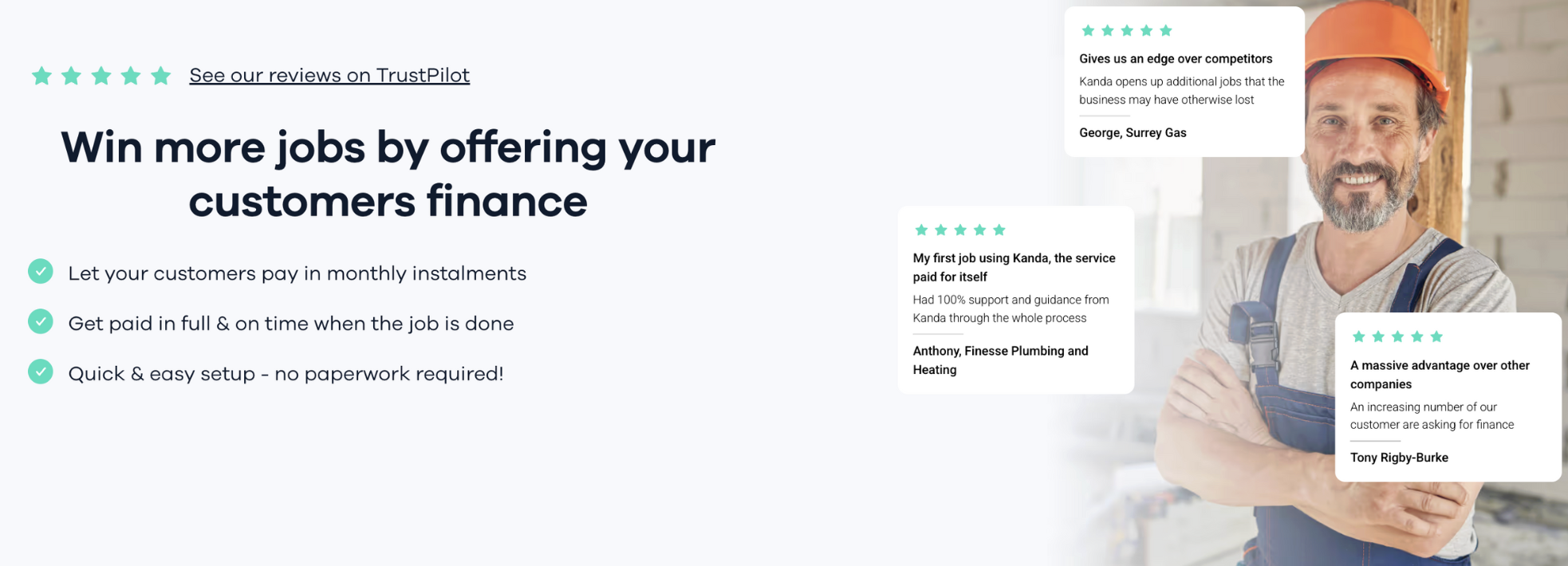The width and height of the screenshot is (1568, 566).
Task: Click the 'Win more jobs' main headline
Action: click(x=388, y=174)
